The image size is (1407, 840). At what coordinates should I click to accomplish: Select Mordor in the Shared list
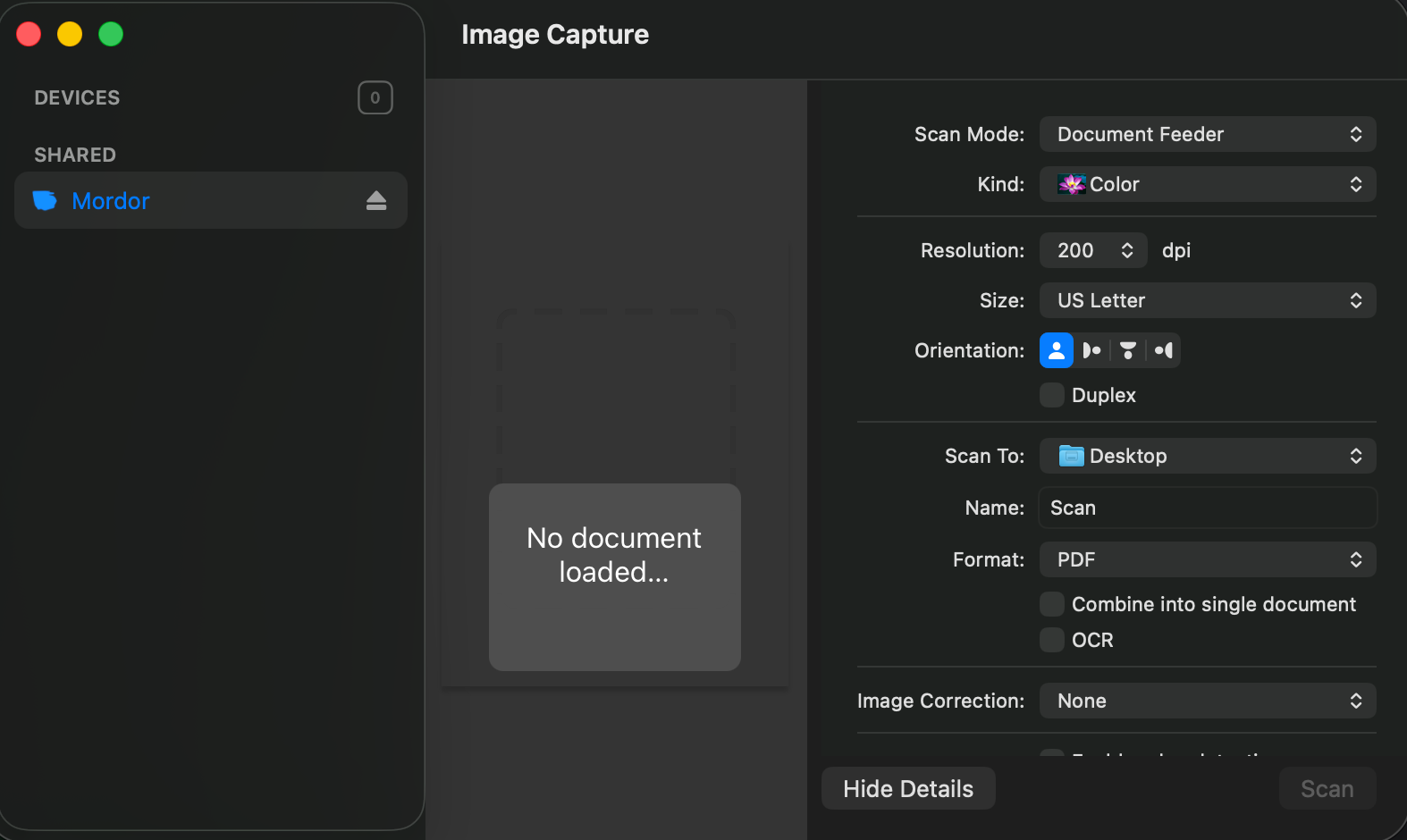pyautogui.click(x=111, y=201)
